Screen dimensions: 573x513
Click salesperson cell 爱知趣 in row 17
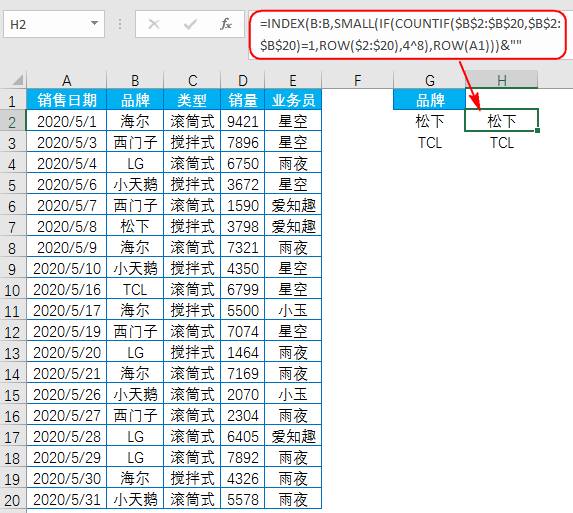(x=293, y=436)
